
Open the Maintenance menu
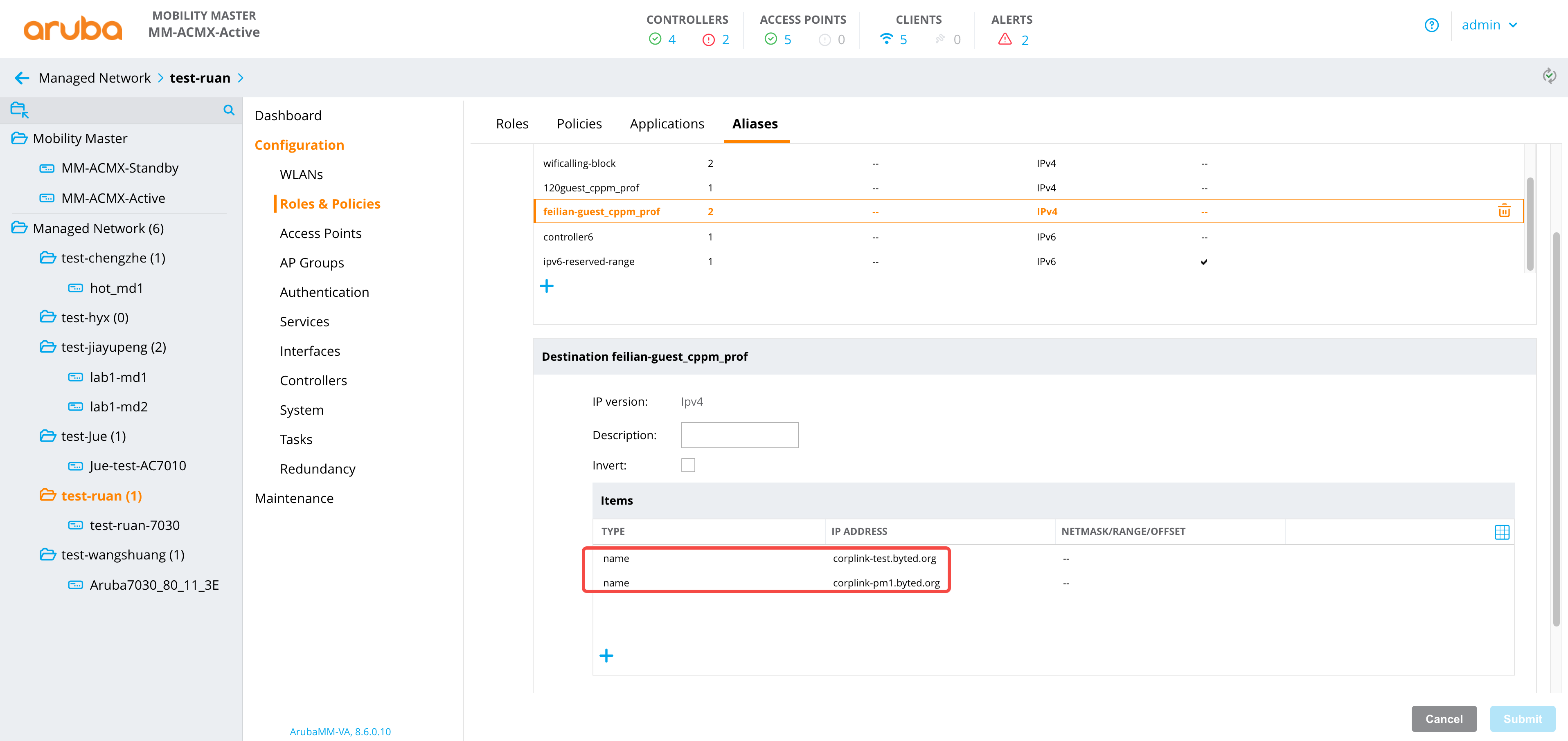coord(294,498)
